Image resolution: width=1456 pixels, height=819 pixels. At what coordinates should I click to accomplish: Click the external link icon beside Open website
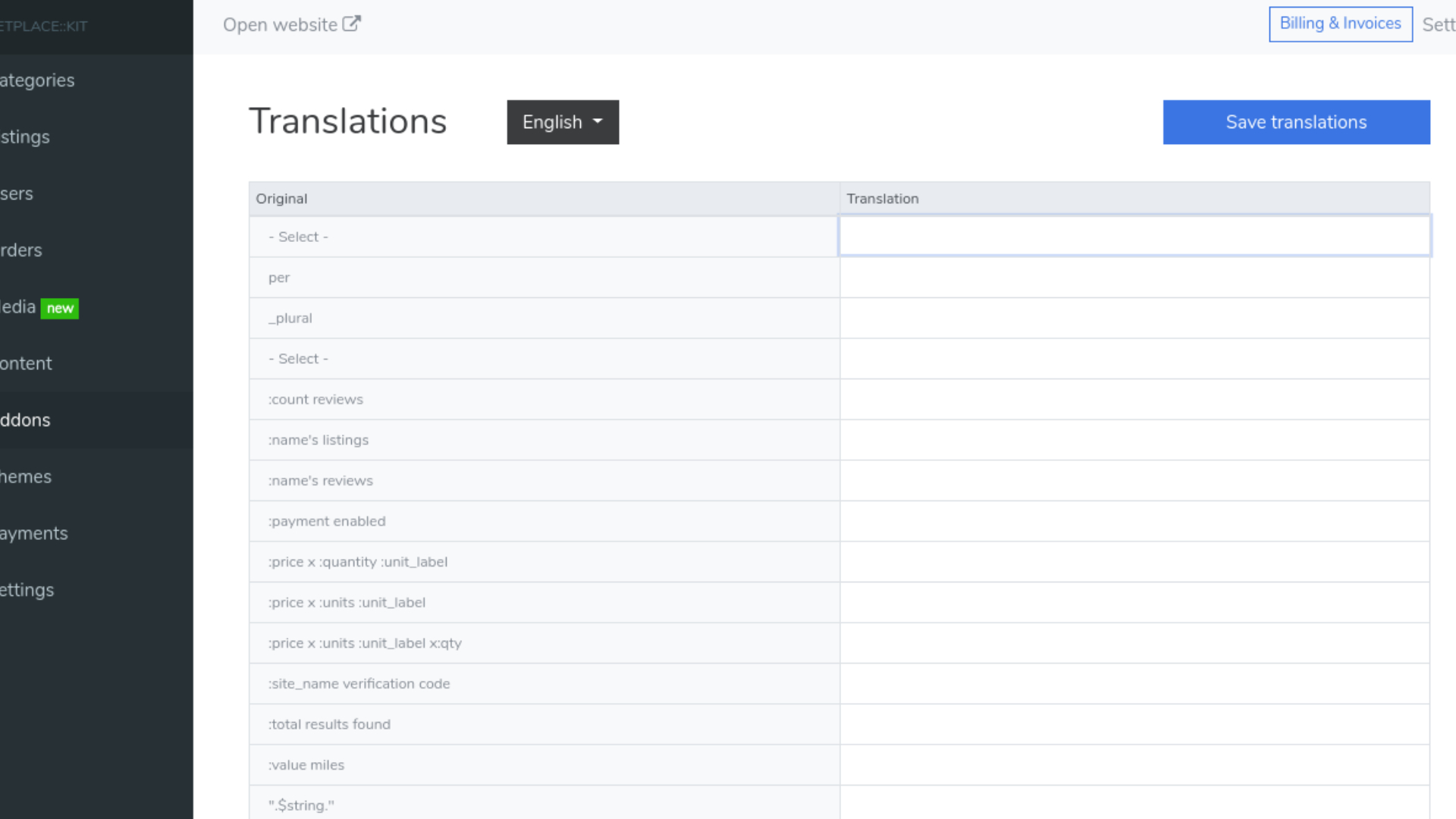[351, 24]
